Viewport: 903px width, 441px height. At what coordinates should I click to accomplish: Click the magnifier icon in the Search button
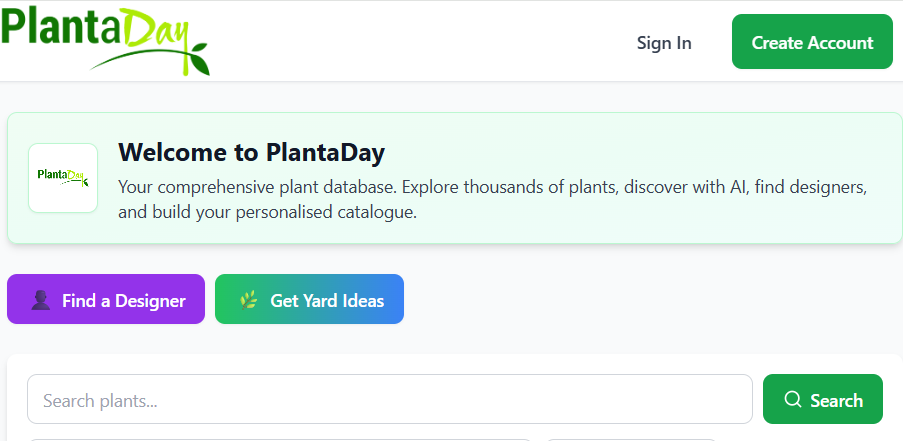(793, 400)
